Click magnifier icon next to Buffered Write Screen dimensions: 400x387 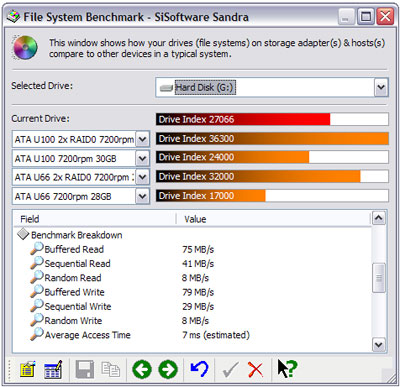coord(37,292)
